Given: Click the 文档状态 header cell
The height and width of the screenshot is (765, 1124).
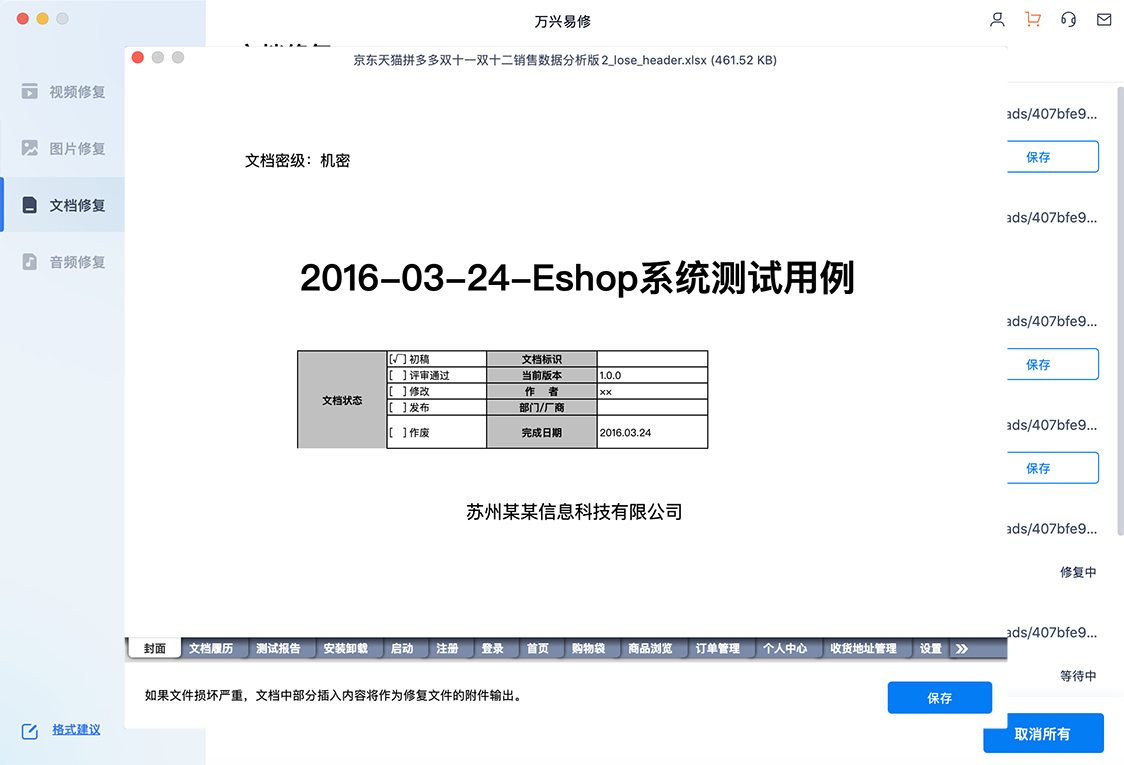Looking at the screenshot, I should (342, 400).
